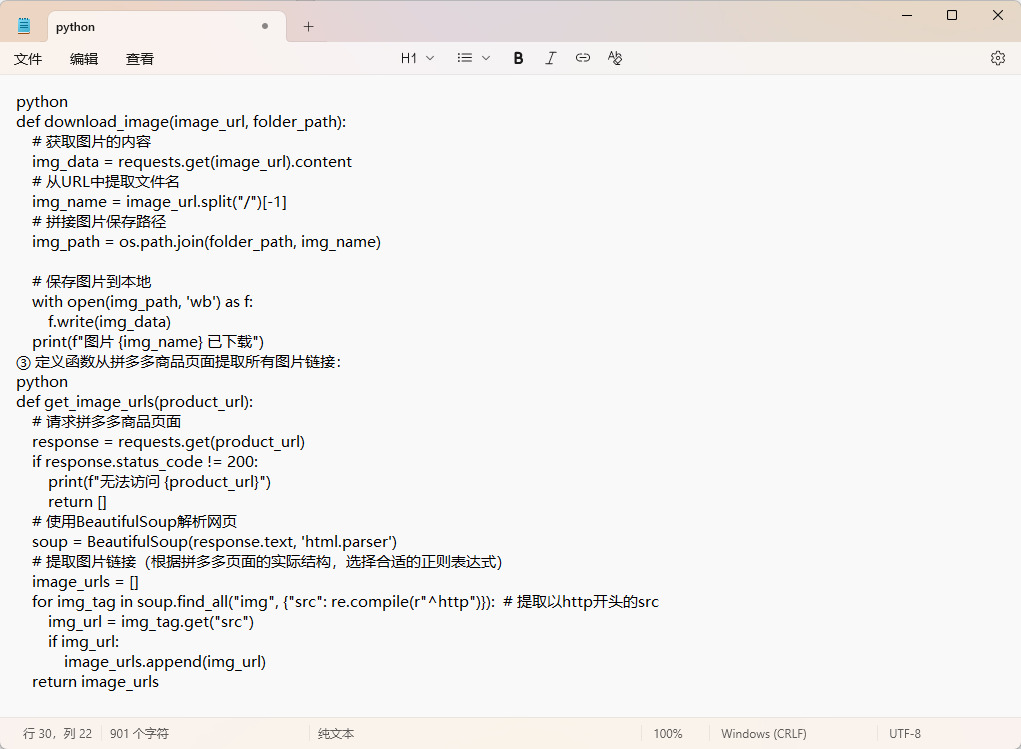Viewport: 1021px width, 749px height.
Task: Toggle italic formatting
Action: tap(550, 58)
